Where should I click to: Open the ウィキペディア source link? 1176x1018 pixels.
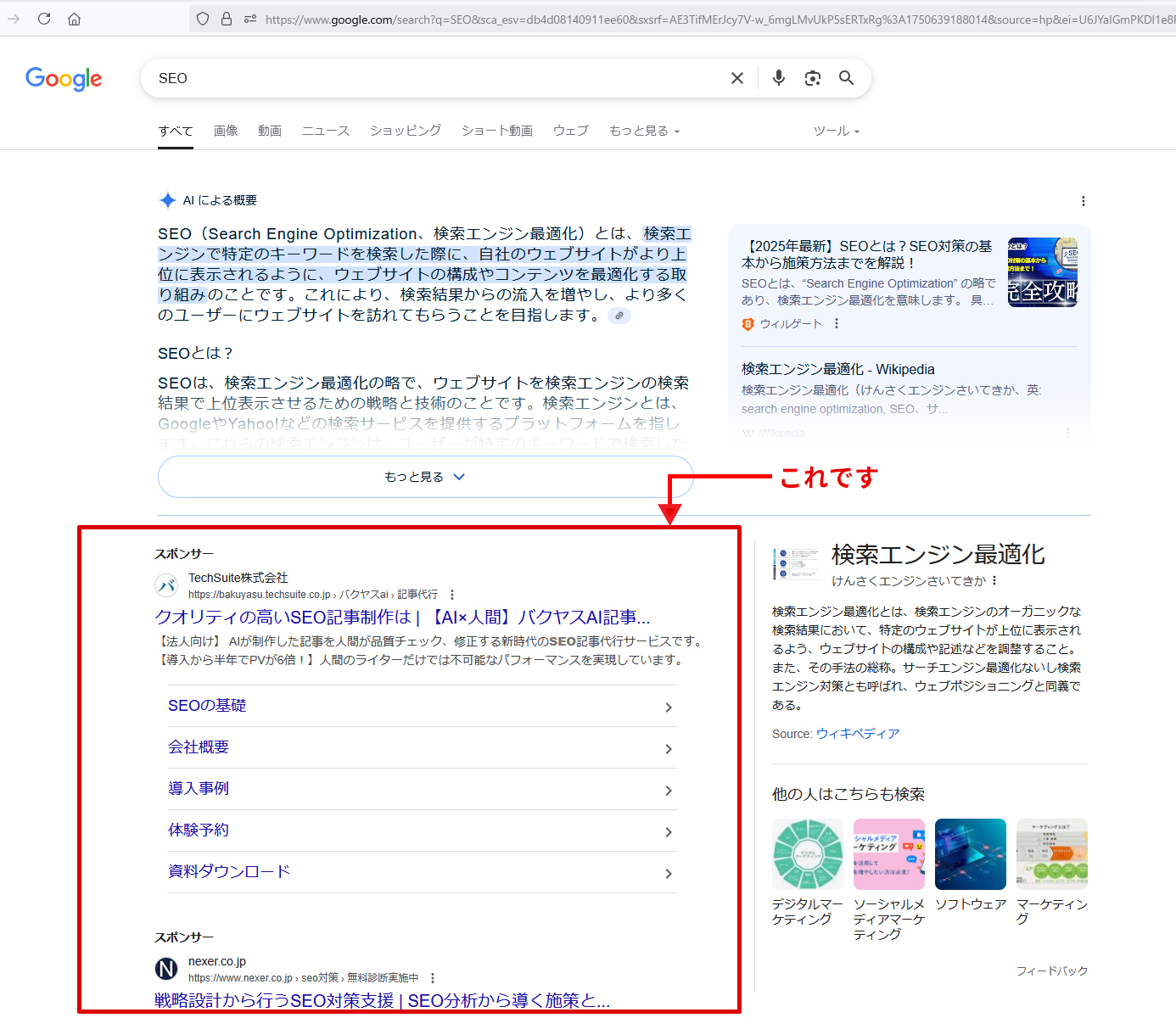[x=857, y=734]
